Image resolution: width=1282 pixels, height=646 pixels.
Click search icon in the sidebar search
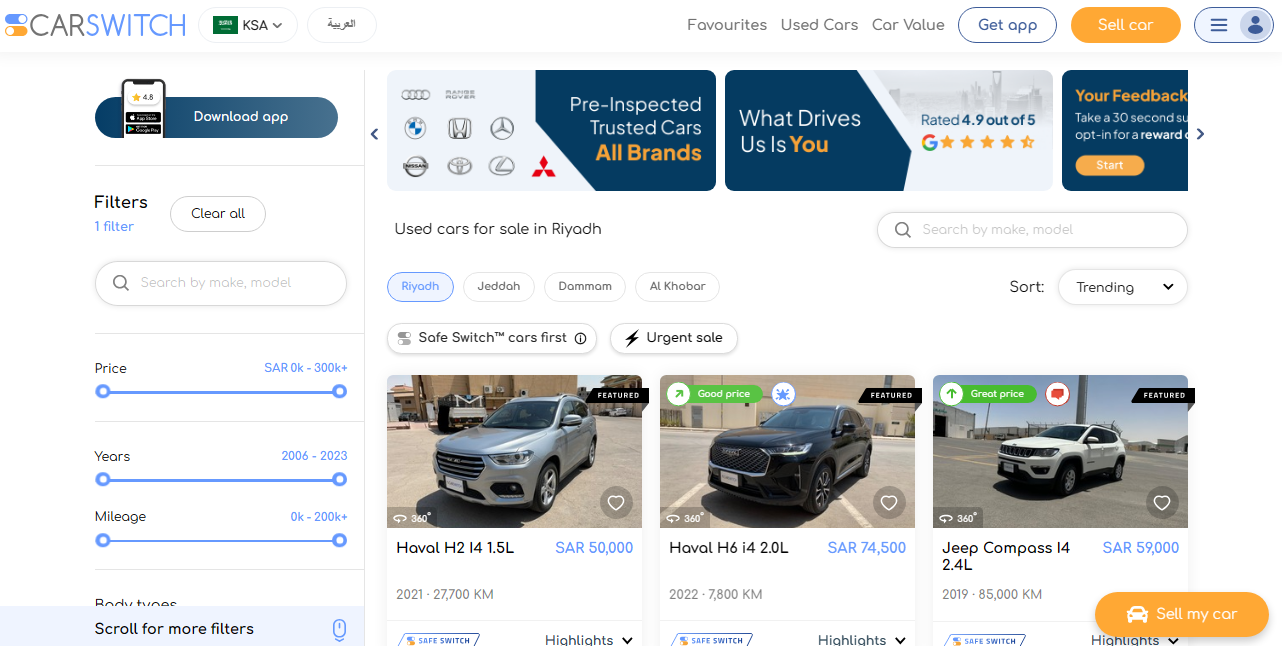[x=121, y=283]
